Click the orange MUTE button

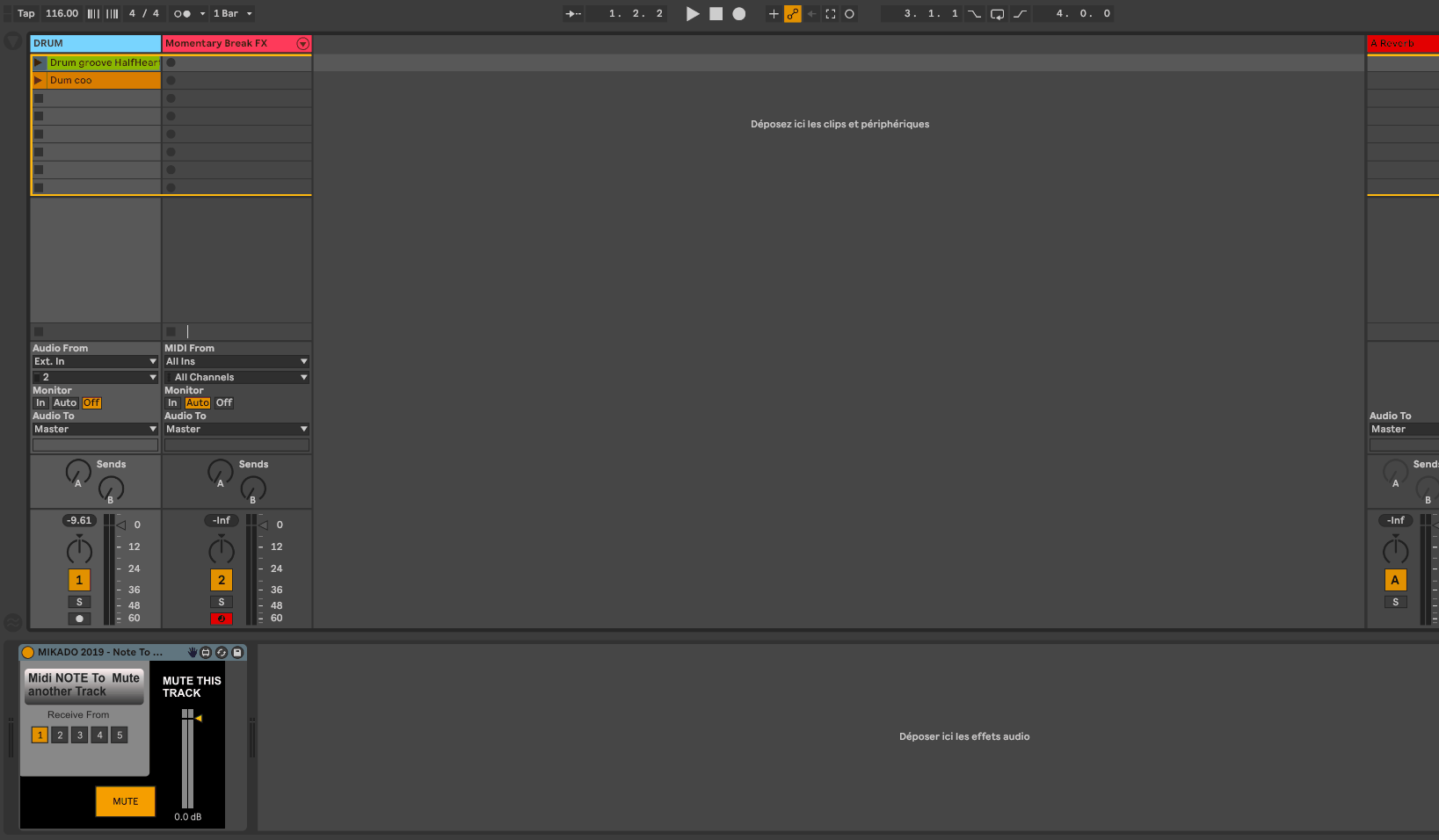125,801
